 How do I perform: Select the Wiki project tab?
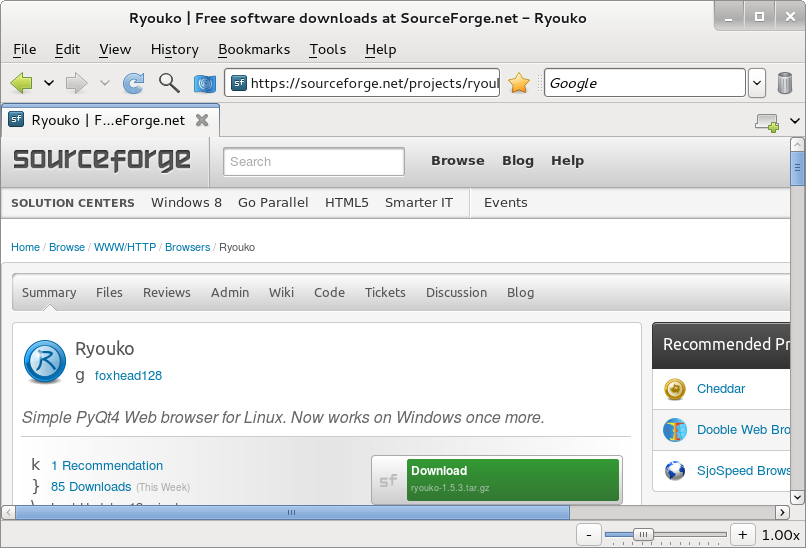click(281, 293)
